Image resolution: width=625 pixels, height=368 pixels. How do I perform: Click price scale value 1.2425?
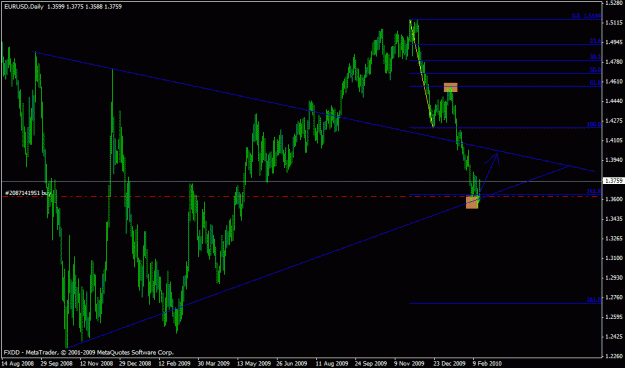(614, 337)
